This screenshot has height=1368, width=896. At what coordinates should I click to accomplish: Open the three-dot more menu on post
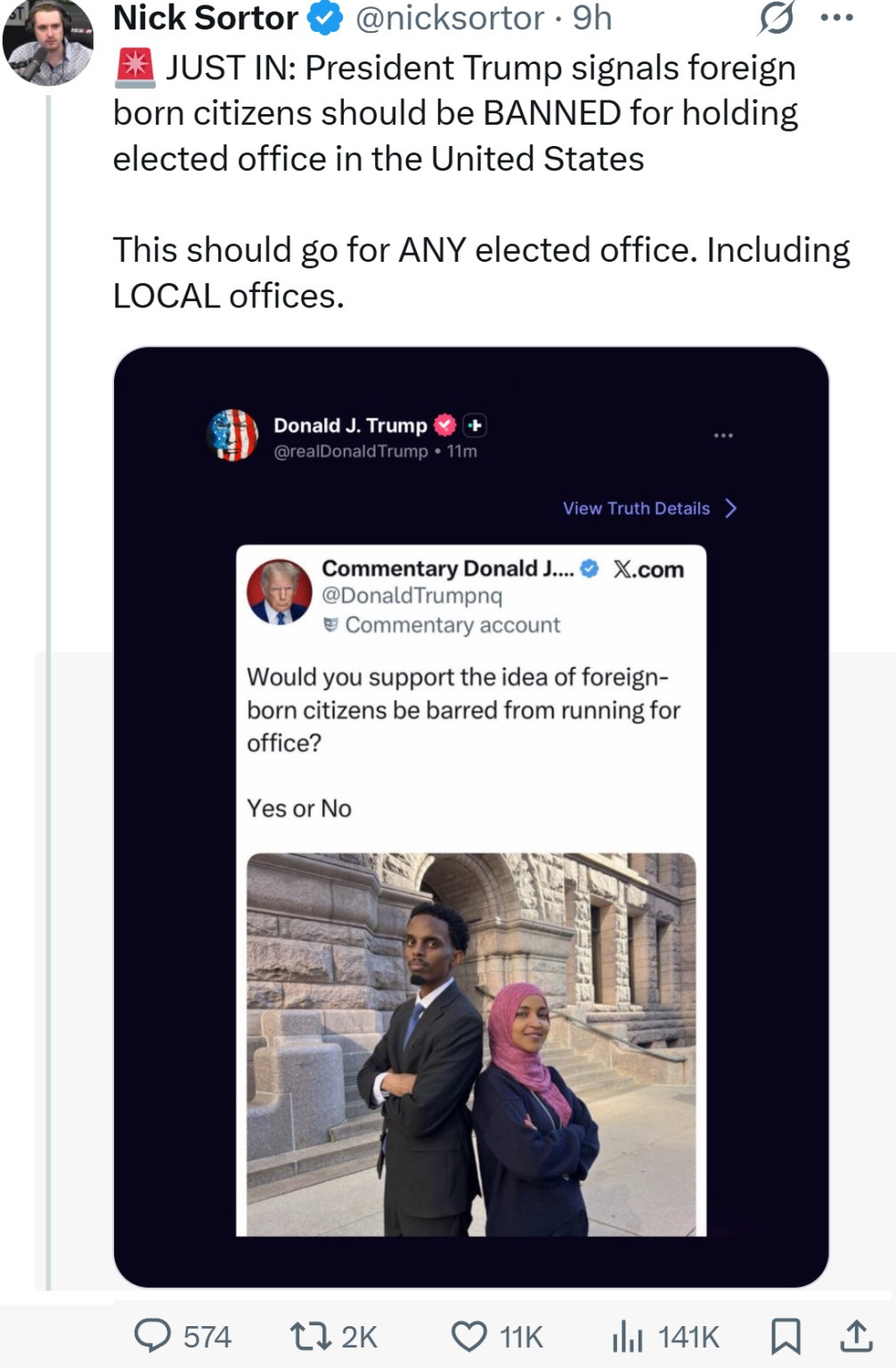[836, 19]
